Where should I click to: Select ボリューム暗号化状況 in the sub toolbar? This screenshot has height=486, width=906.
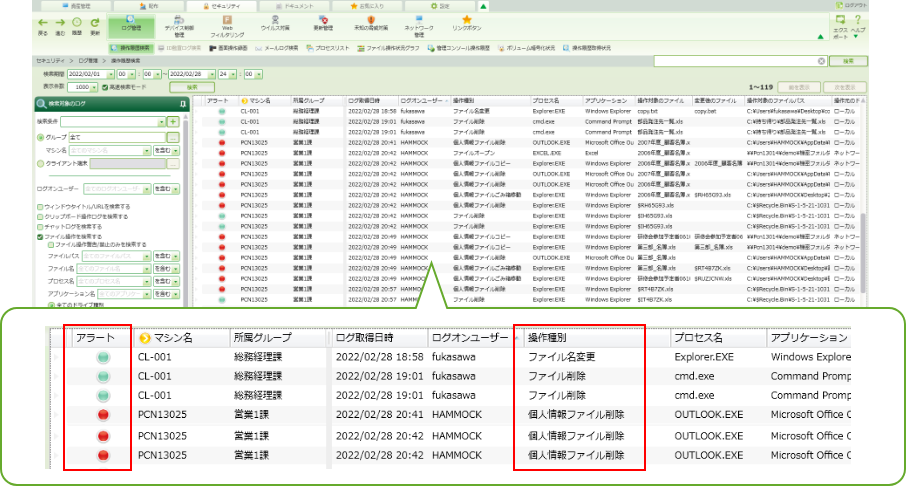point(526,48)
